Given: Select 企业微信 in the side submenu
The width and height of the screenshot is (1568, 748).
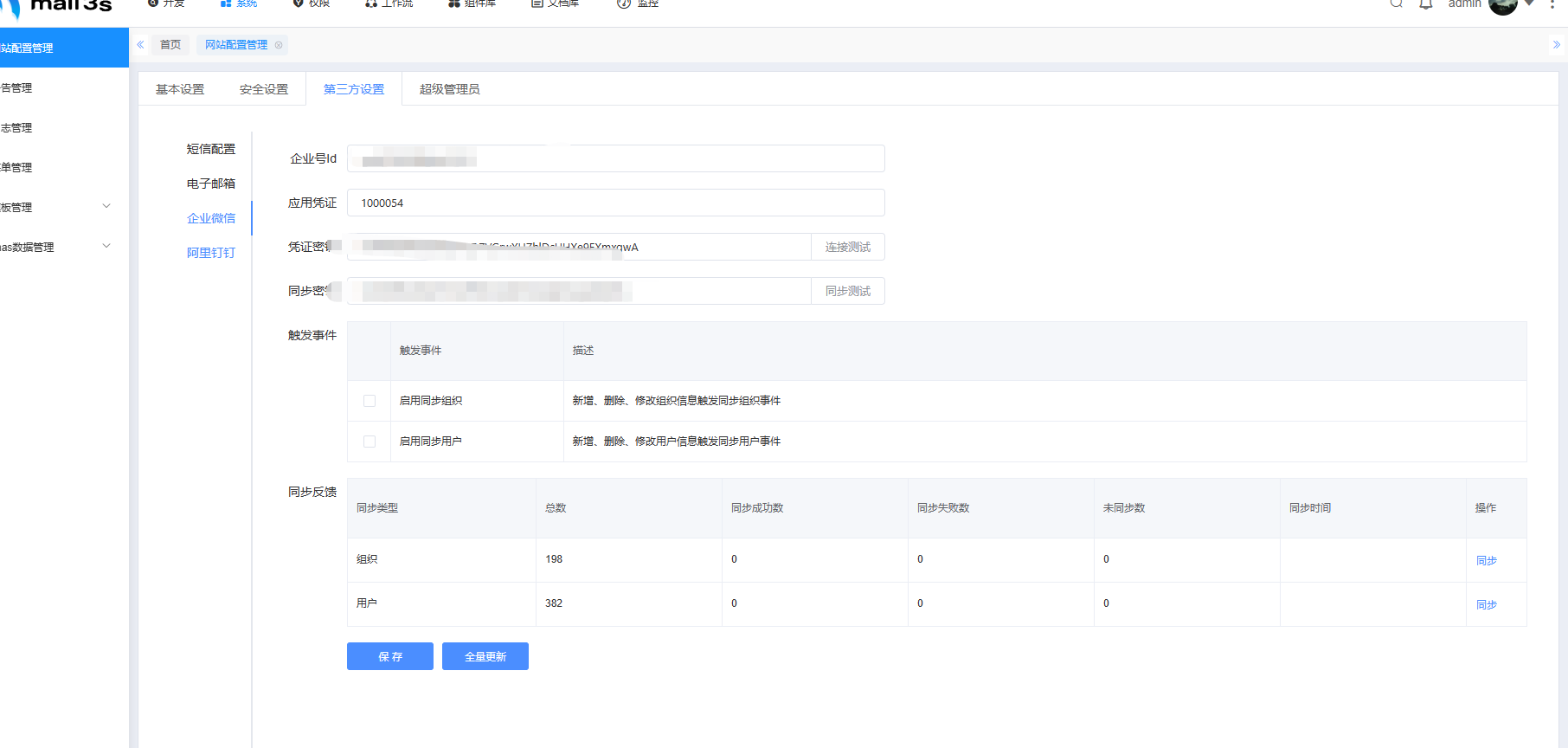Looking at the screenshot, I should tap(211, 218).
